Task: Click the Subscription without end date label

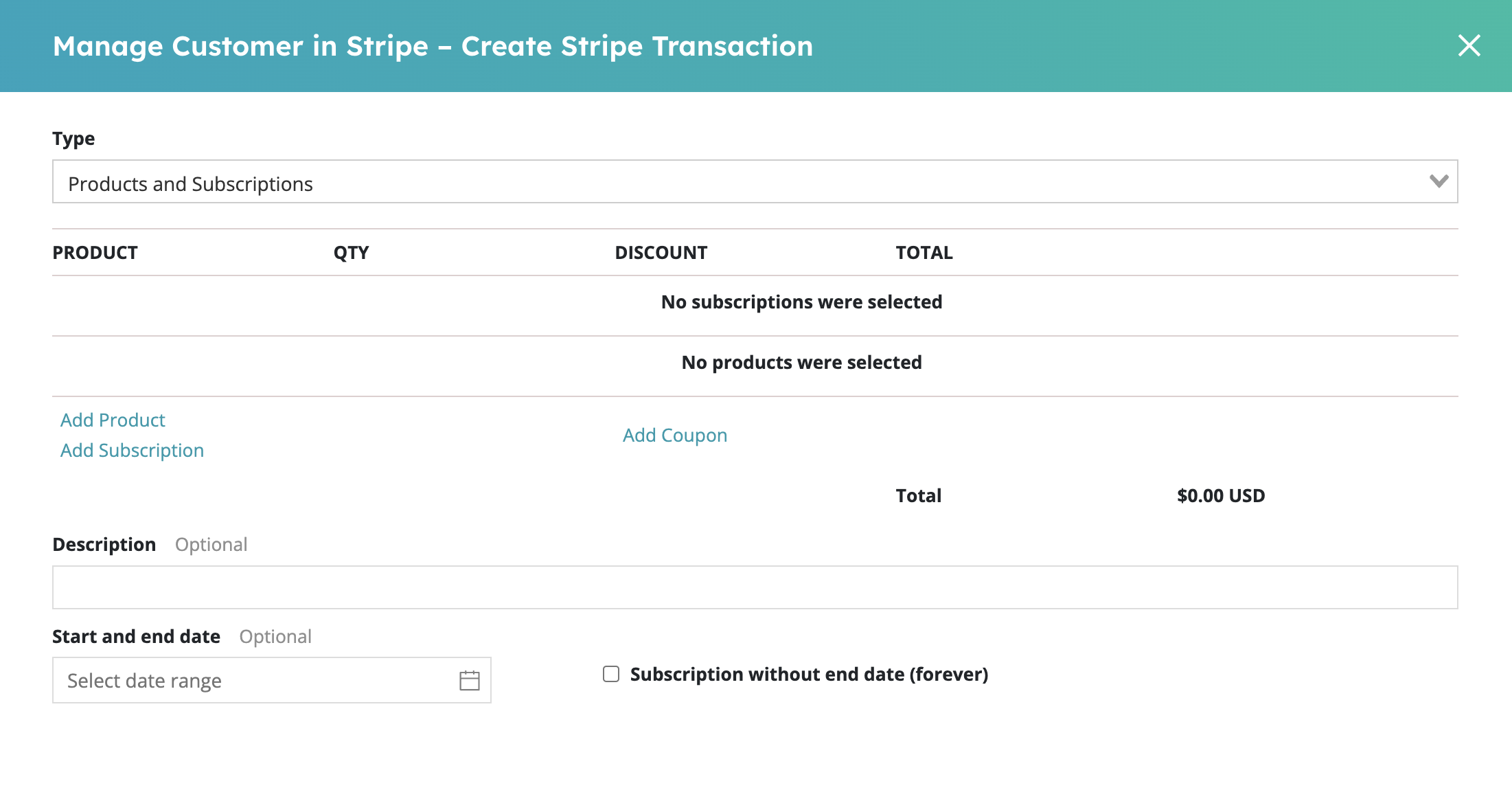Action: 809,675
